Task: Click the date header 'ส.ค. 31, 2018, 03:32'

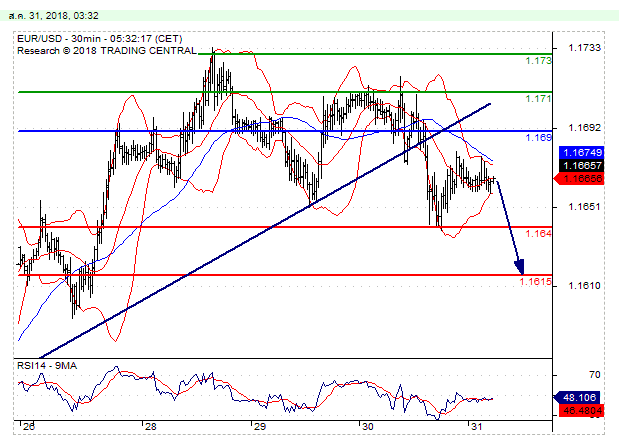Action: pos(53,16)
